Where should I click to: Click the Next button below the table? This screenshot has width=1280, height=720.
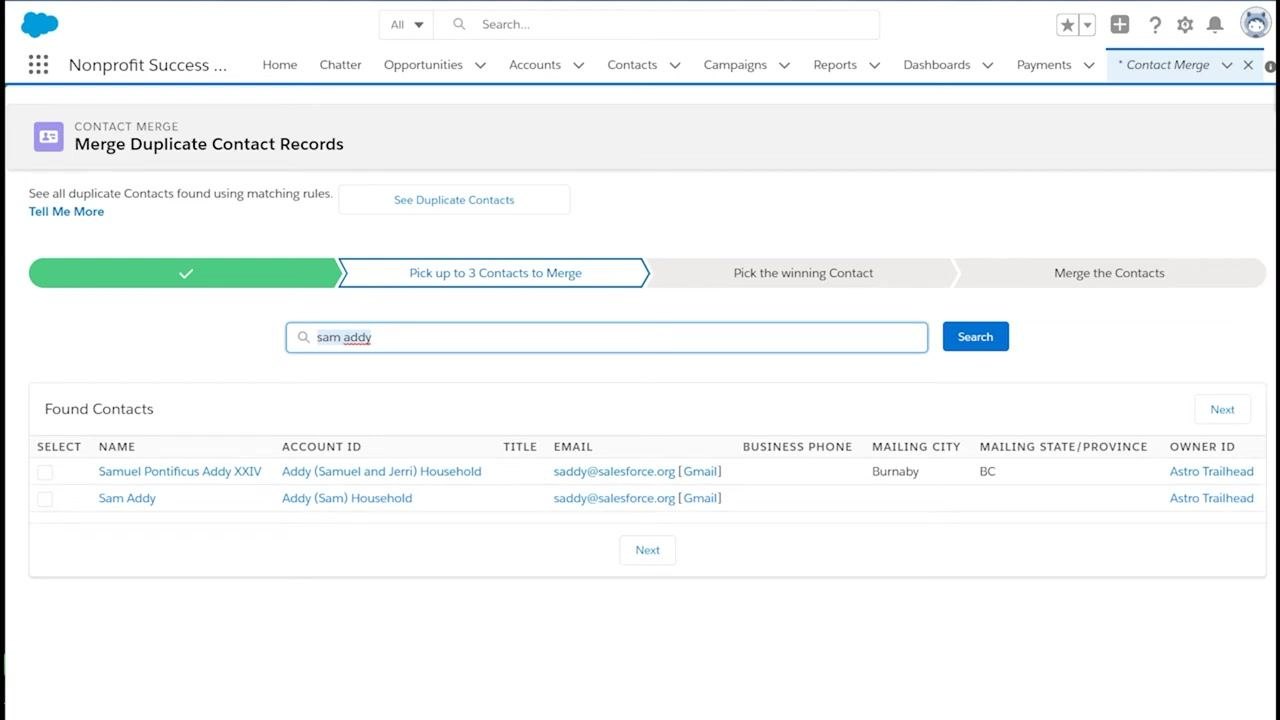point(647,550)
